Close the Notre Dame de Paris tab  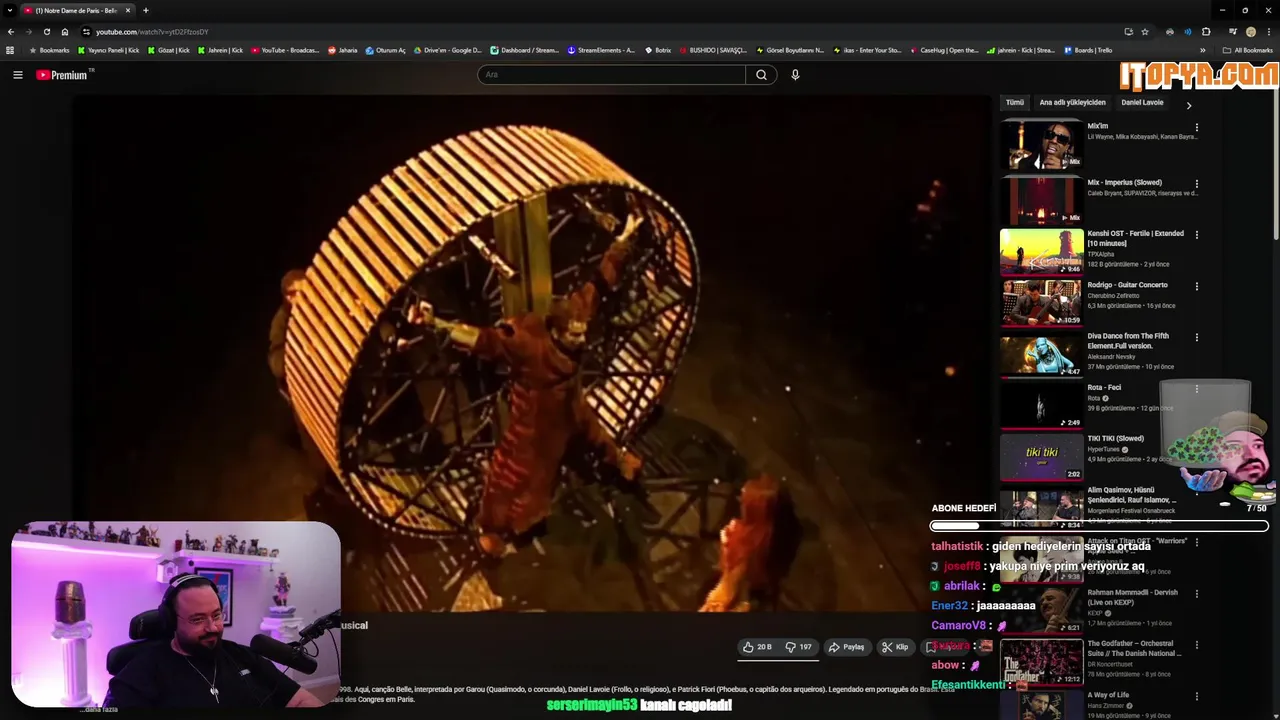pyautogui.click(x=128, y=10)
